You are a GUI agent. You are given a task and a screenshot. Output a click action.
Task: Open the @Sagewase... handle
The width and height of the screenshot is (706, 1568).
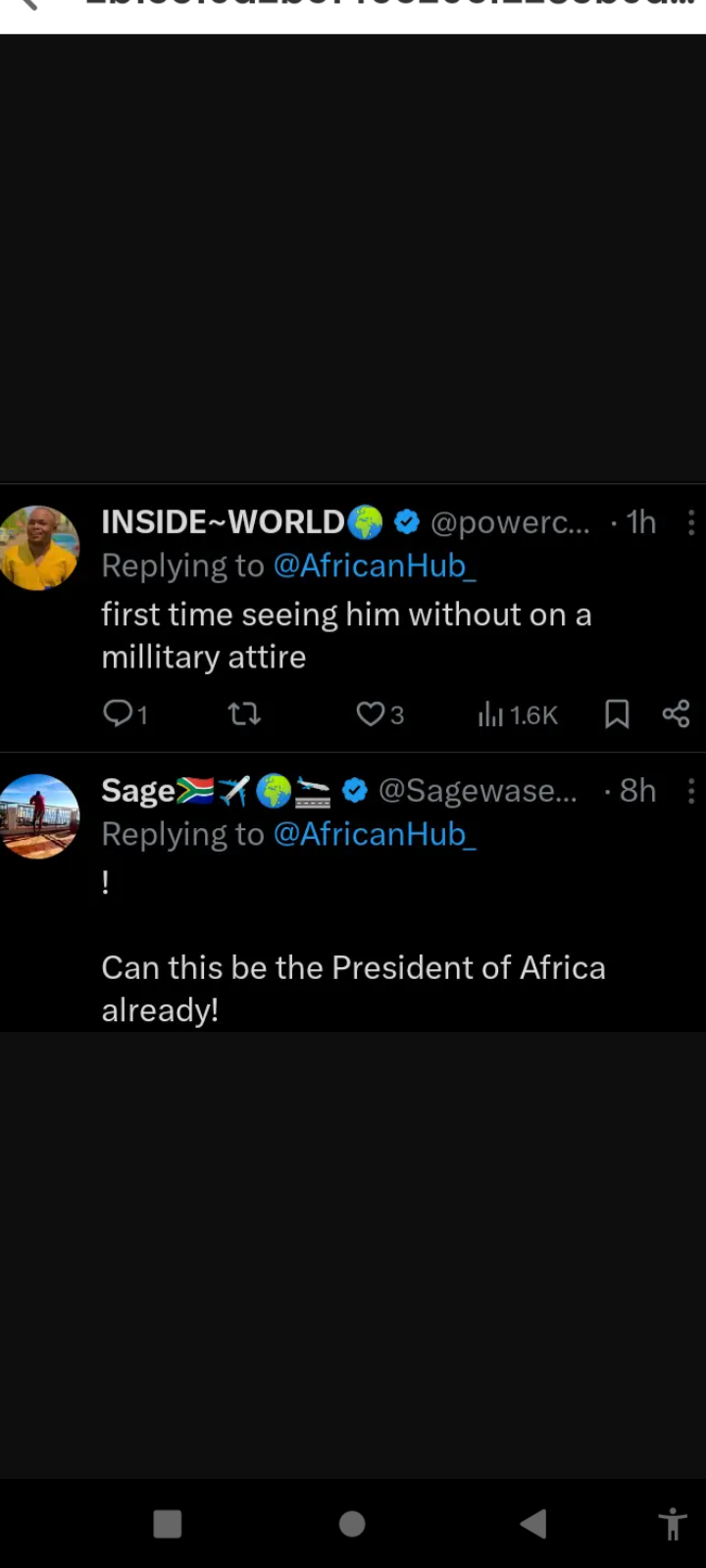pyautogui.click(x=478, y=791)
